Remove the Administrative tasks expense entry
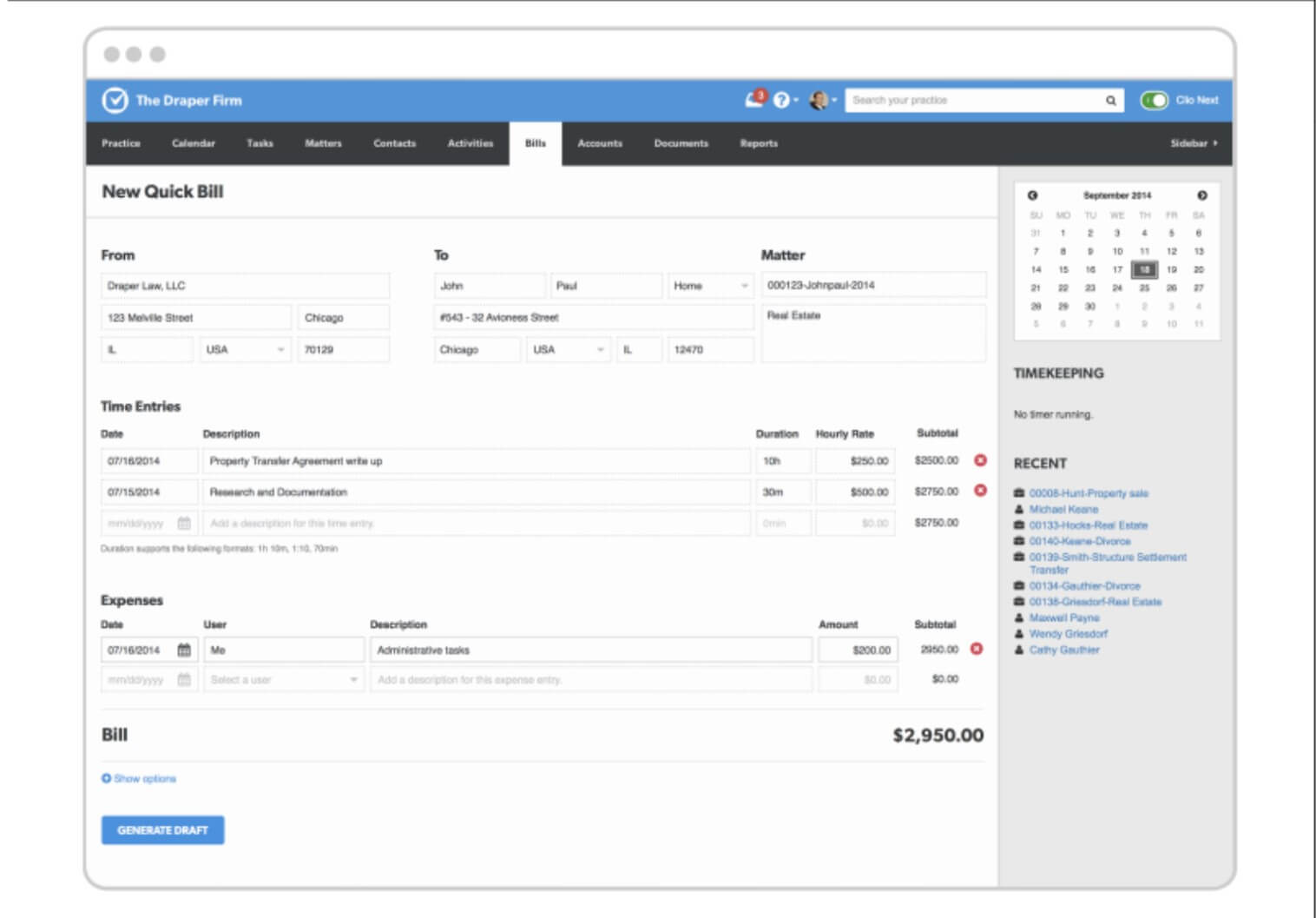Screen dimensions: 1316x918 977,649
